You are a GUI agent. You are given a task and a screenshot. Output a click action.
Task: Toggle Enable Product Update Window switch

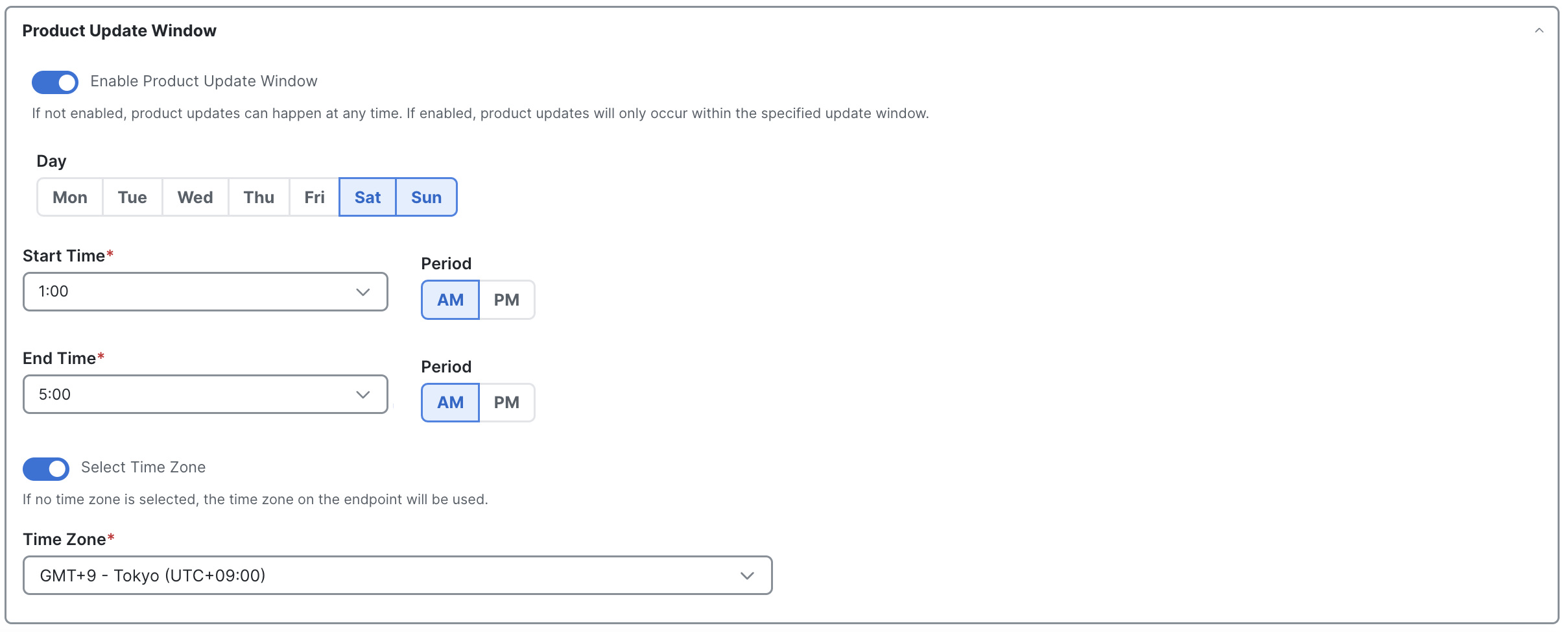pyautogui.click(x=55, y=82)
